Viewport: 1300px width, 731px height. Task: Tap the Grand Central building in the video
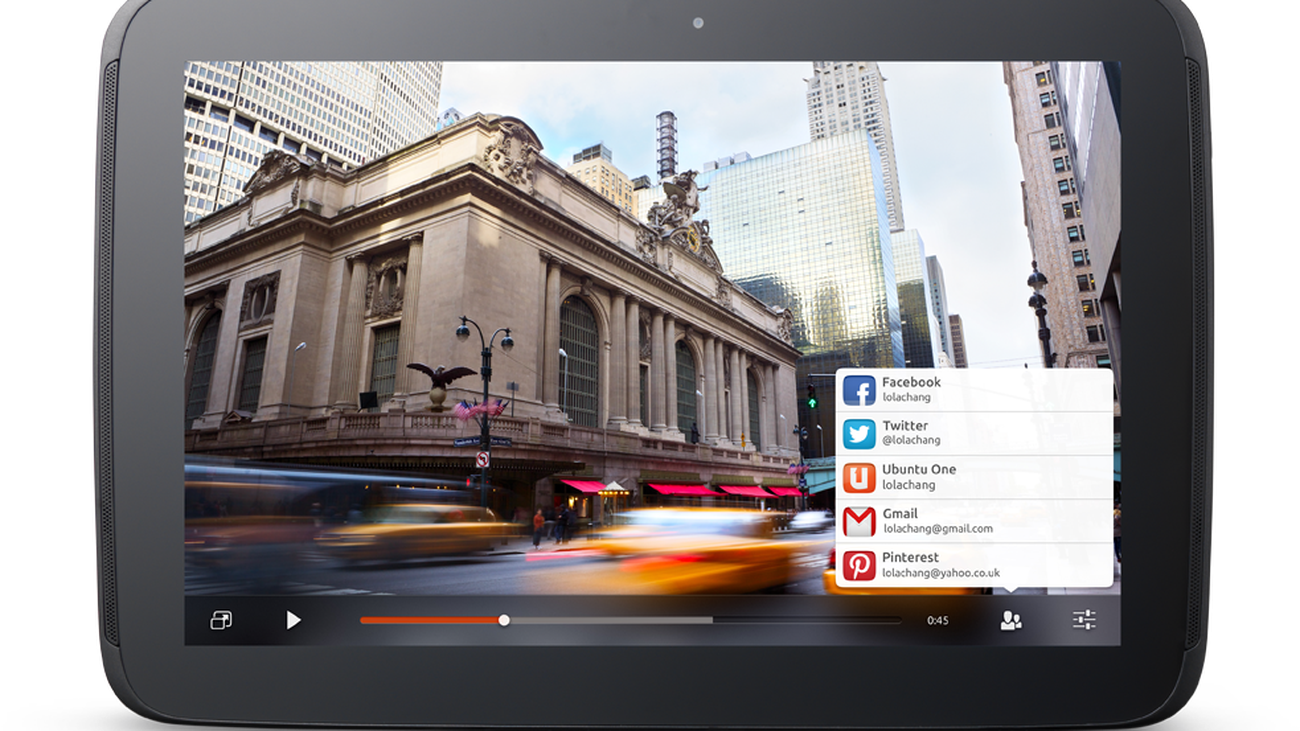pos(480,300)
